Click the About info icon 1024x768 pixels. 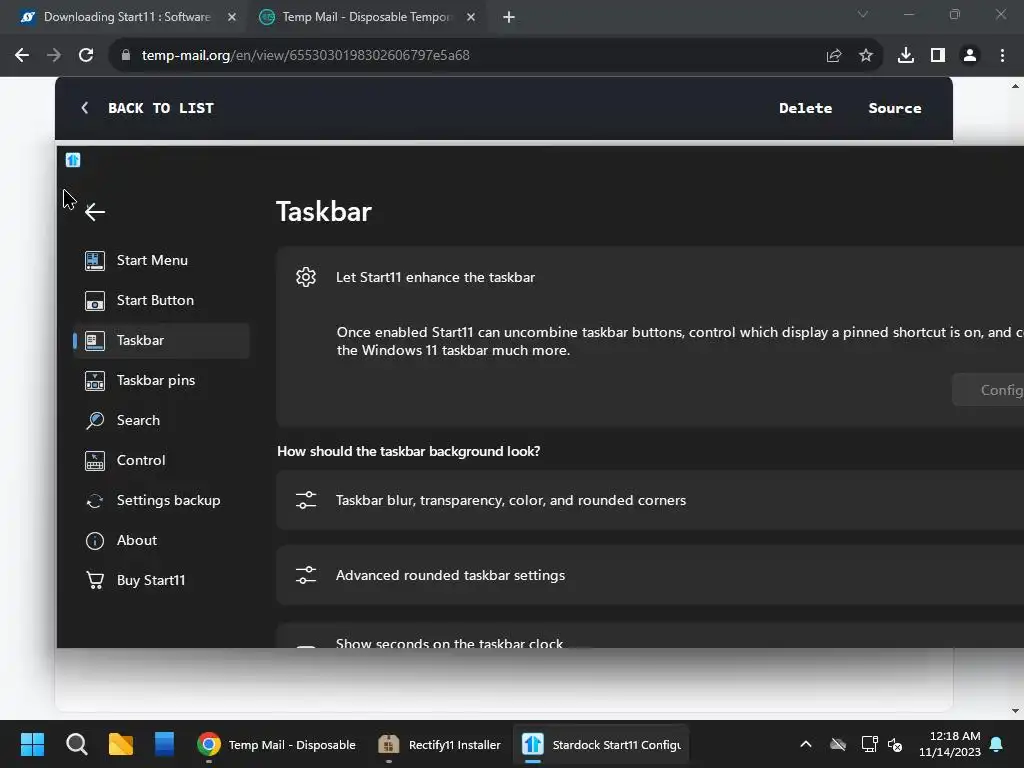(x=95, y=541)
